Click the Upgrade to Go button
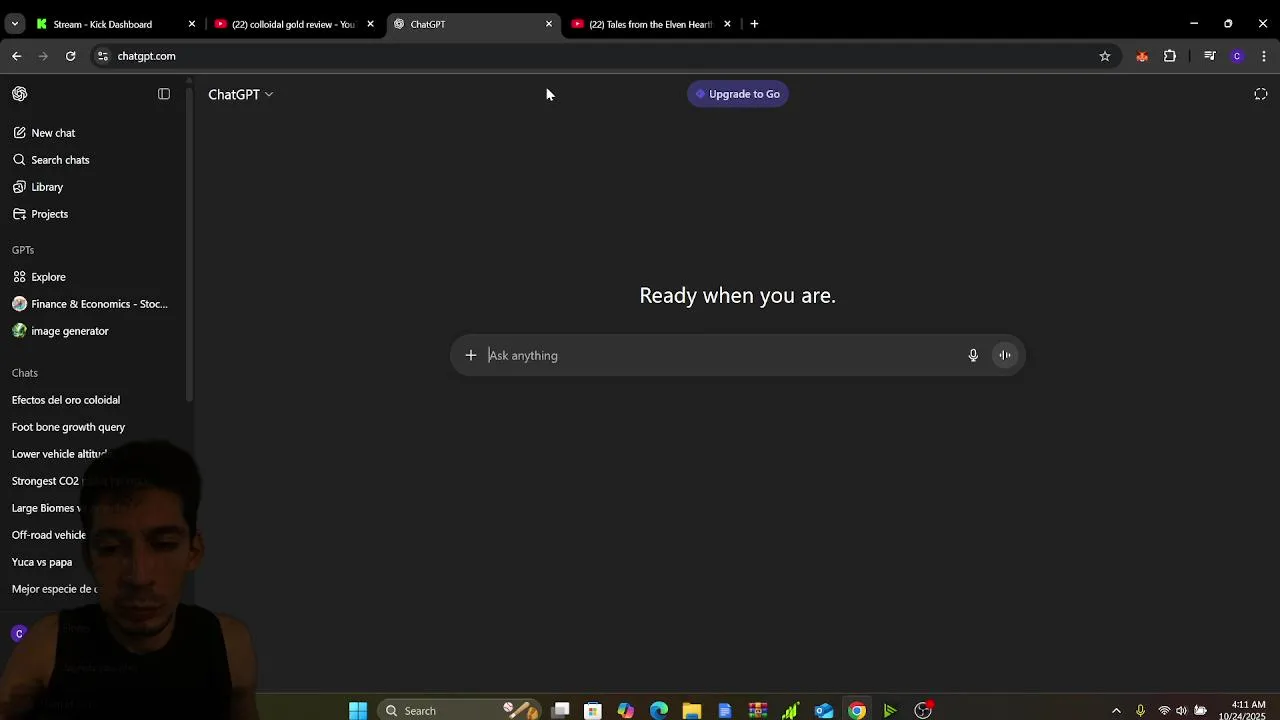This screenshot has height=720, width=1280. pos(738,94)
